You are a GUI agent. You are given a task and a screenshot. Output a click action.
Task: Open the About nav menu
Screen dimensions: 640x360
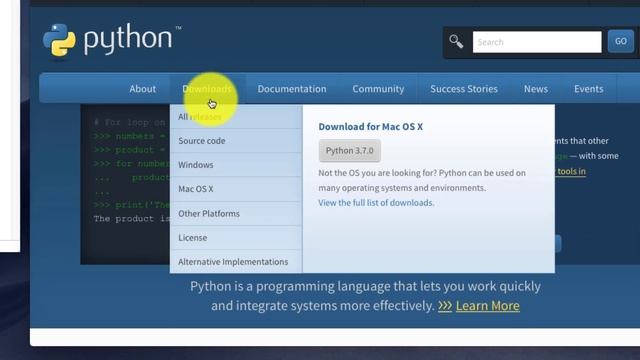(x=142, y=89)
